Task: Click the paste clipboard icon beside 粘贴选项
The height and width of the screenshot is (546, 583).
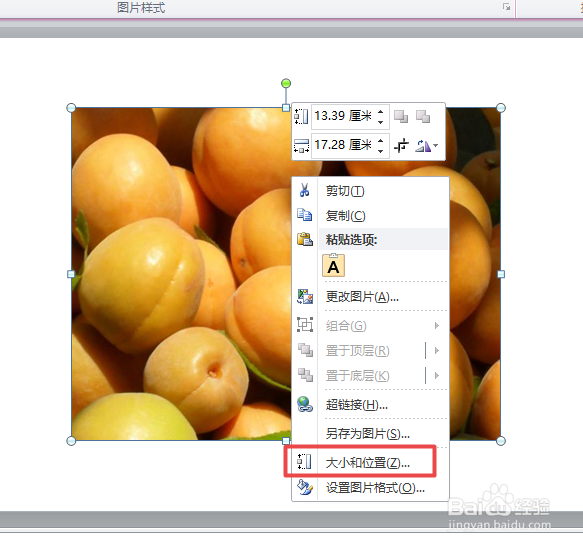Action: 305,239
